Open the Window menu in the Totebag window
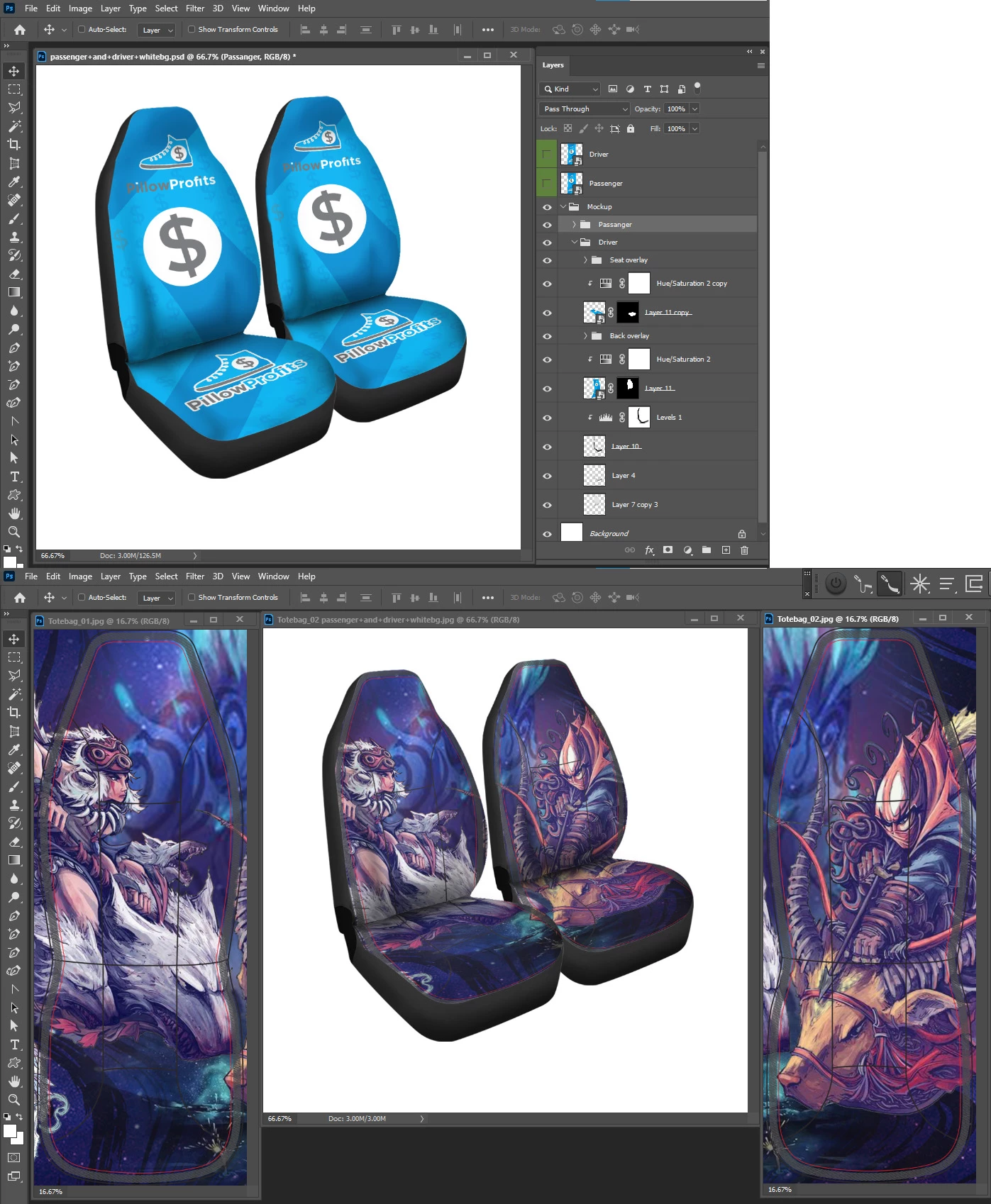991x1204 pixels. 273,576
